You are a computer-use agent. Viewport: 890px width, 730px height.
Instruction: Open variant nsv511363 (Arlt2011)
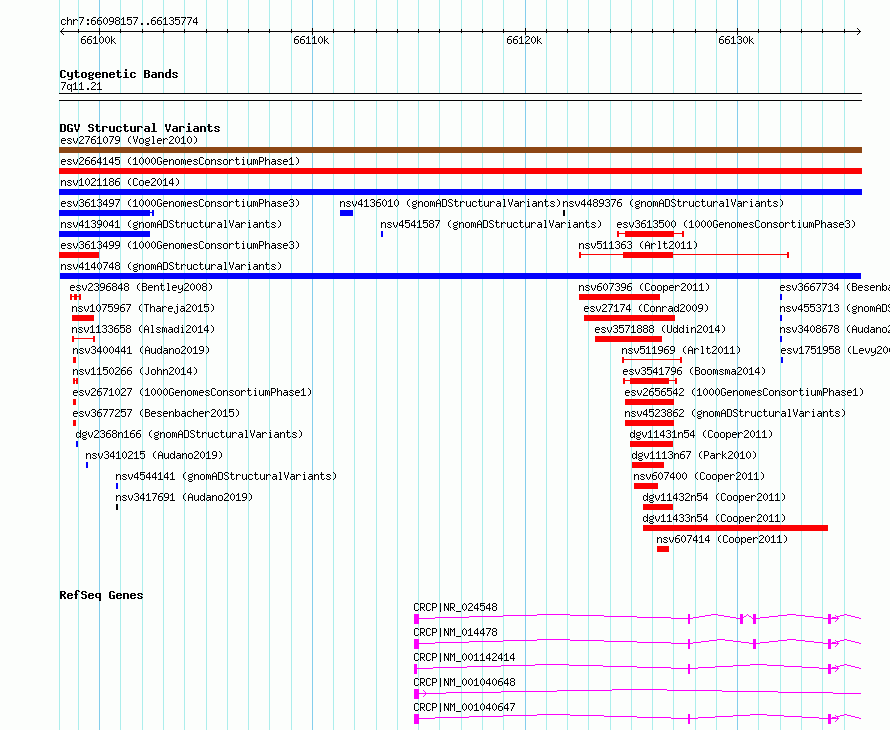pyautogui.click(x=638, y=245)
